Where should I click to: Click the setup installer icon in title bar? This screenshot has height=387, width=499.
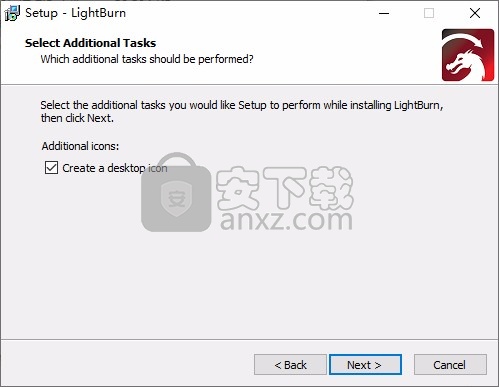click(x=12, y=13)
